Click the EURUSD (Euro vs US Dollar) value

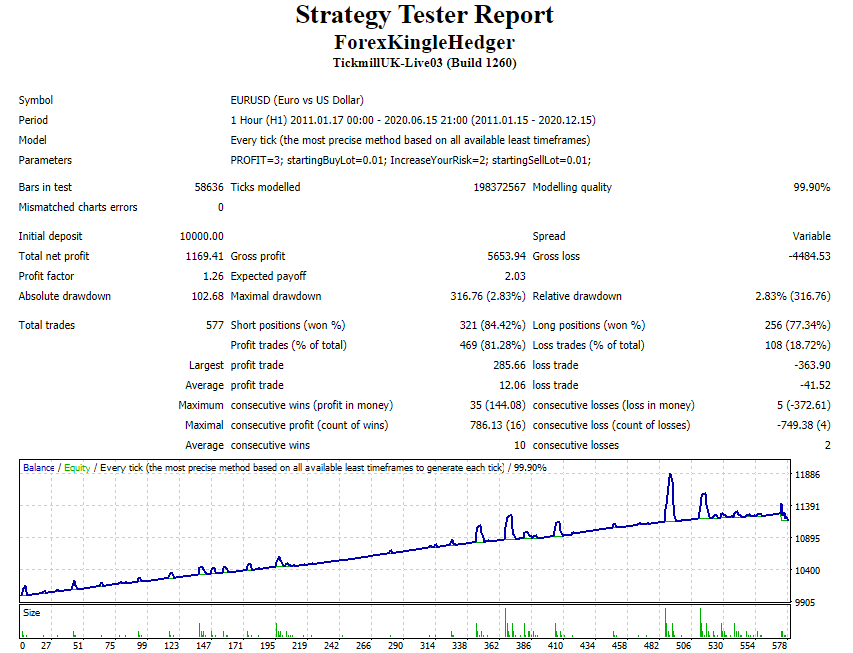[297, 100]
